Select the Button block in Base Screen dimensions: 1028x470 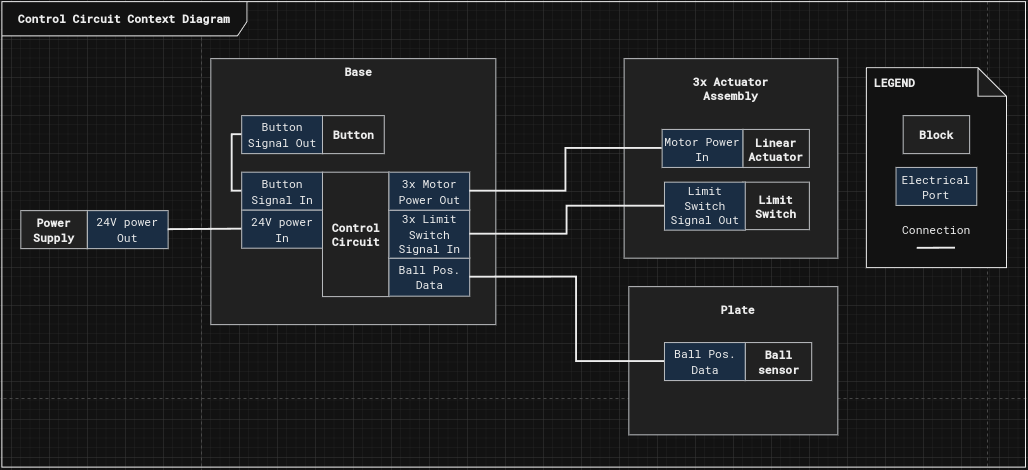353,135
